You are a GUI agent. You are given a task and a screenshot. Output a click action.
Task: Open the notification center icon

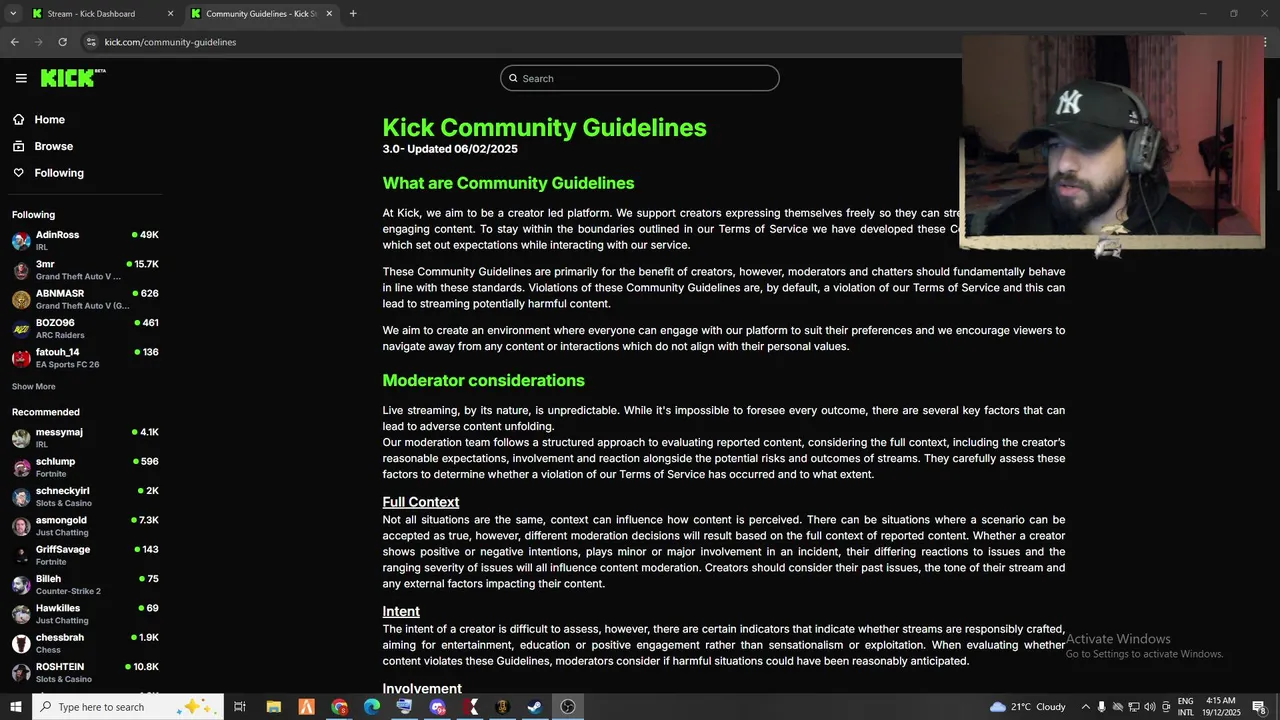point(1259,707)
